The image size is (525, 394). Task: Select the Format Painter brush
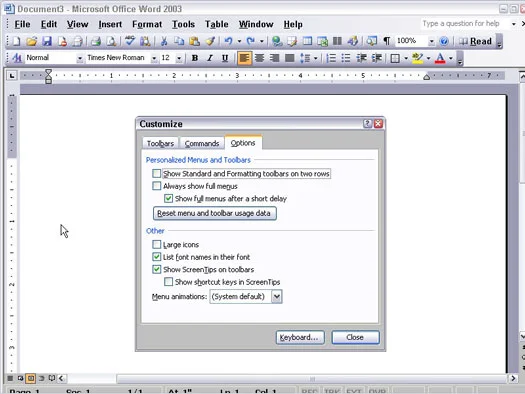[210, 42]
